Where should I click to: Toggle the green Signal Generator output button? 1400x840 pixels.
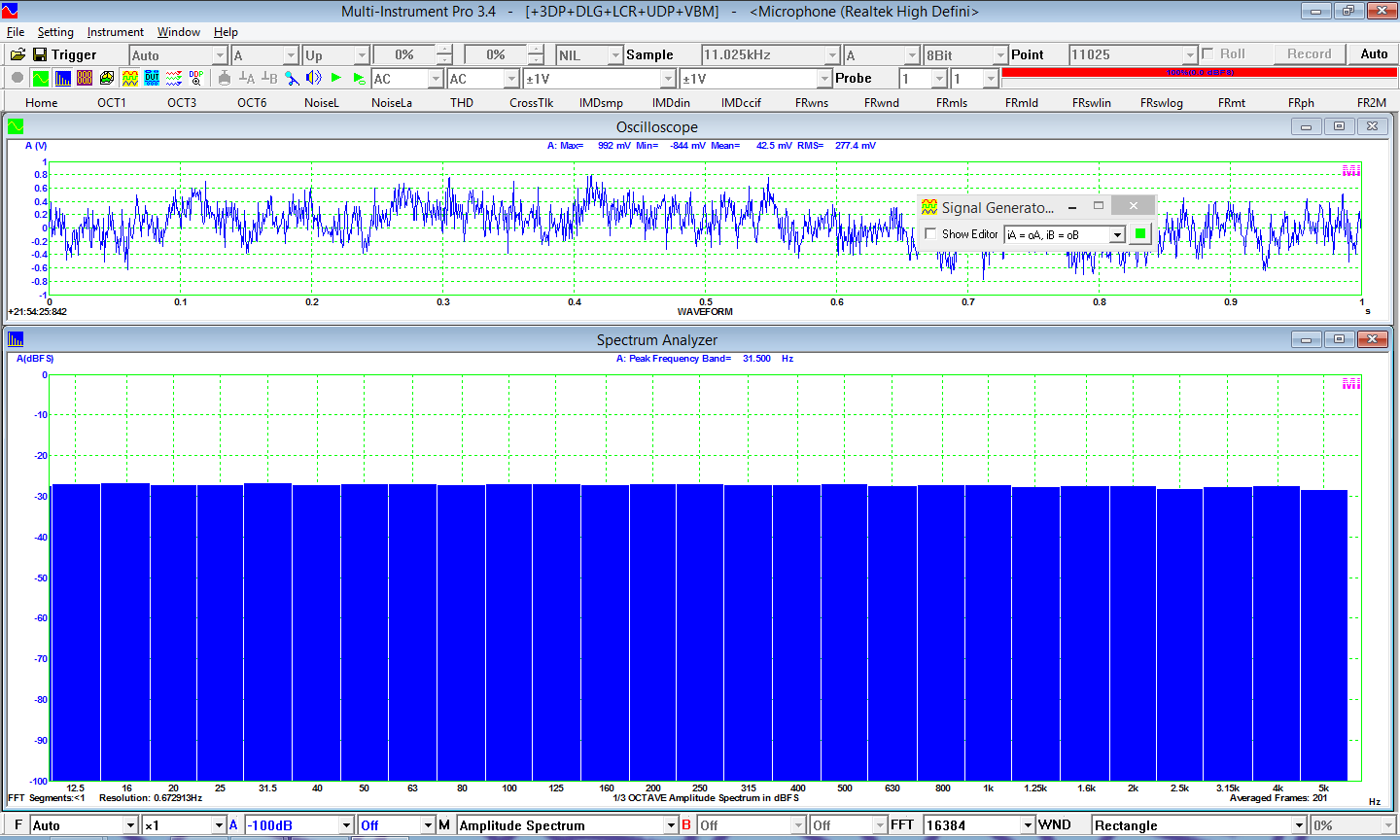[1140, 234]
